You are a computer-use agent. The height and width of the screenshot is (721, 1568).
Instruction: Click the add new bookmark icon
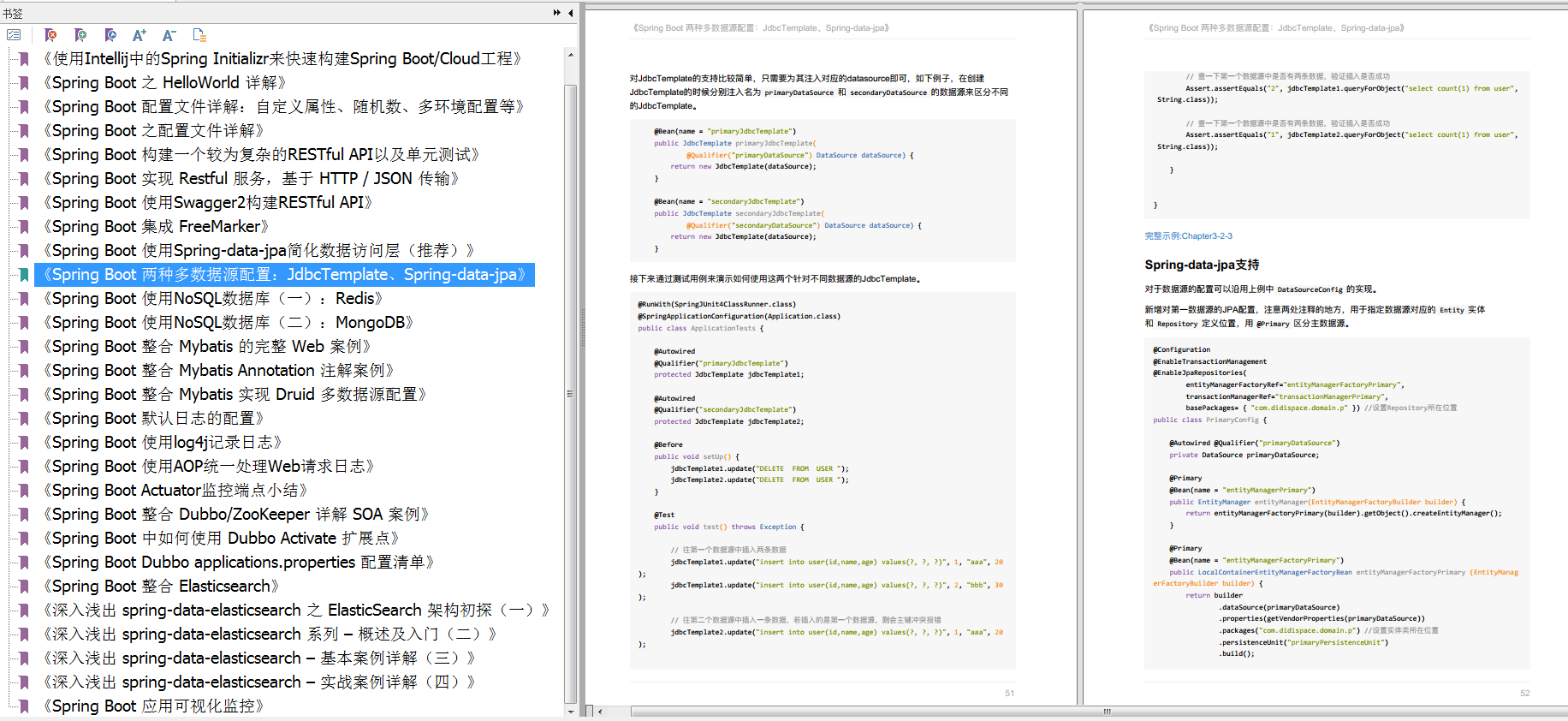(80, 35)
